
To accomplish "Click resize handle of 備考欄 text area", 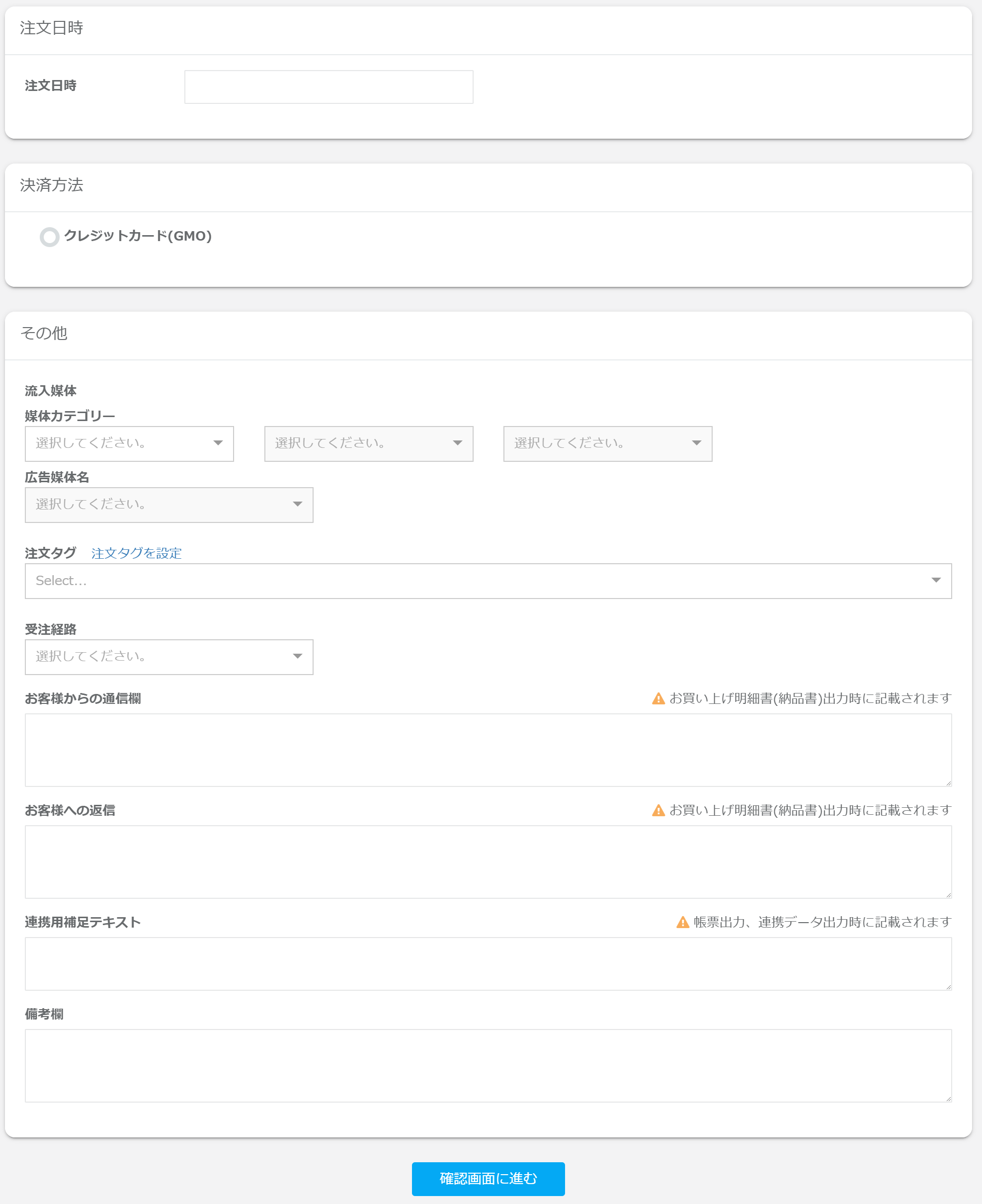I will coord(949,1099).
